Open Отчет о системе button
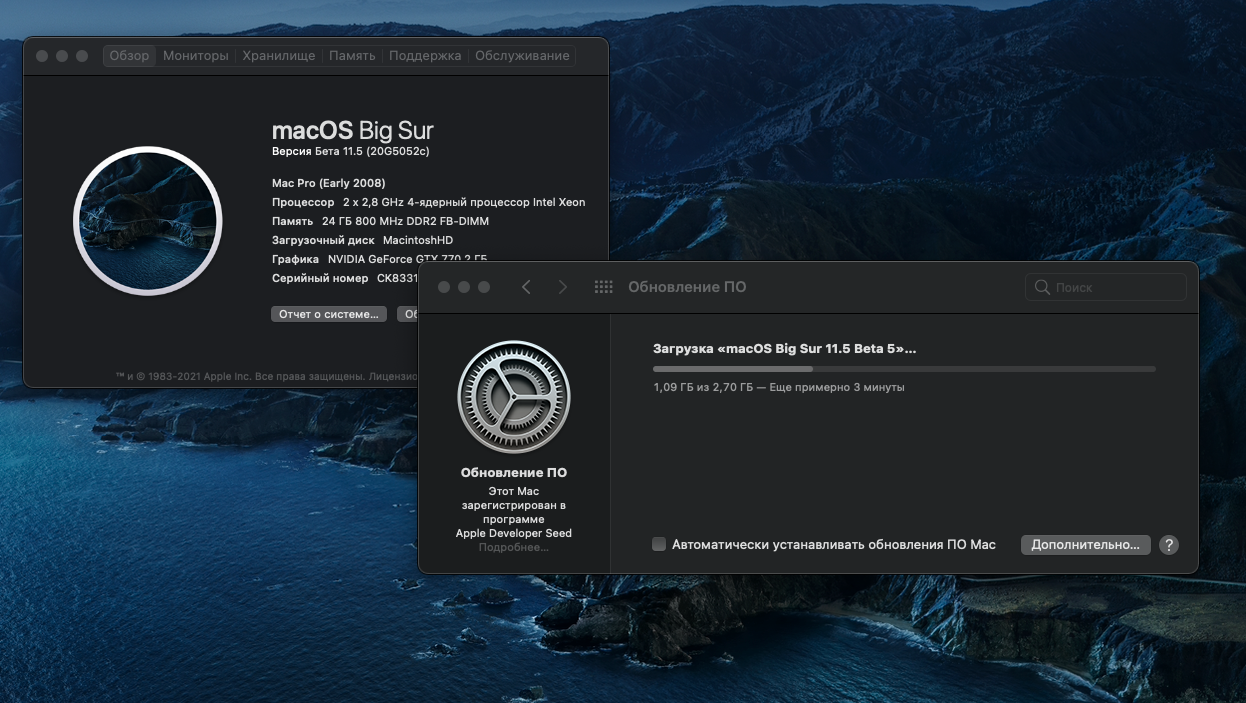 pyautogui.click(x=329, y=314)
